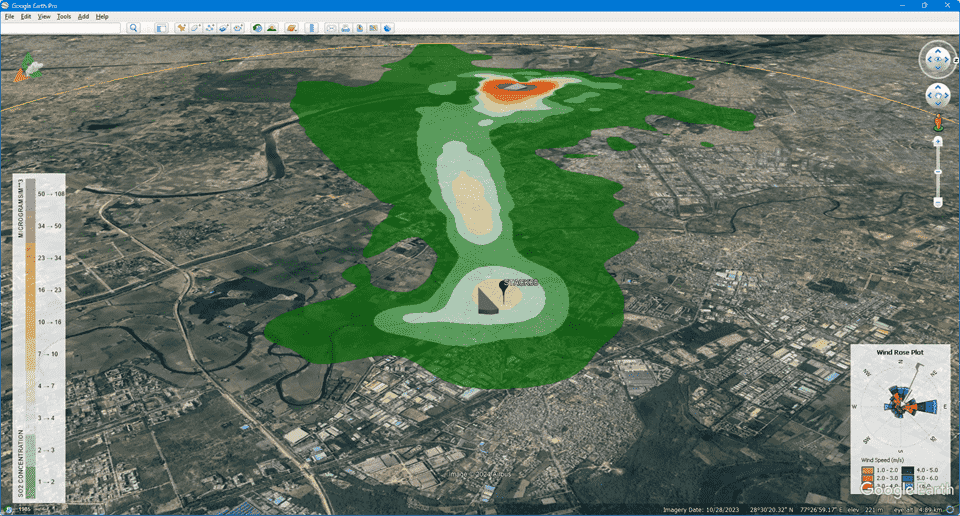This screenshot has width=960, height=516.
Task: Click the search input field
Action: pyautogui.click(x=61, y=28)
